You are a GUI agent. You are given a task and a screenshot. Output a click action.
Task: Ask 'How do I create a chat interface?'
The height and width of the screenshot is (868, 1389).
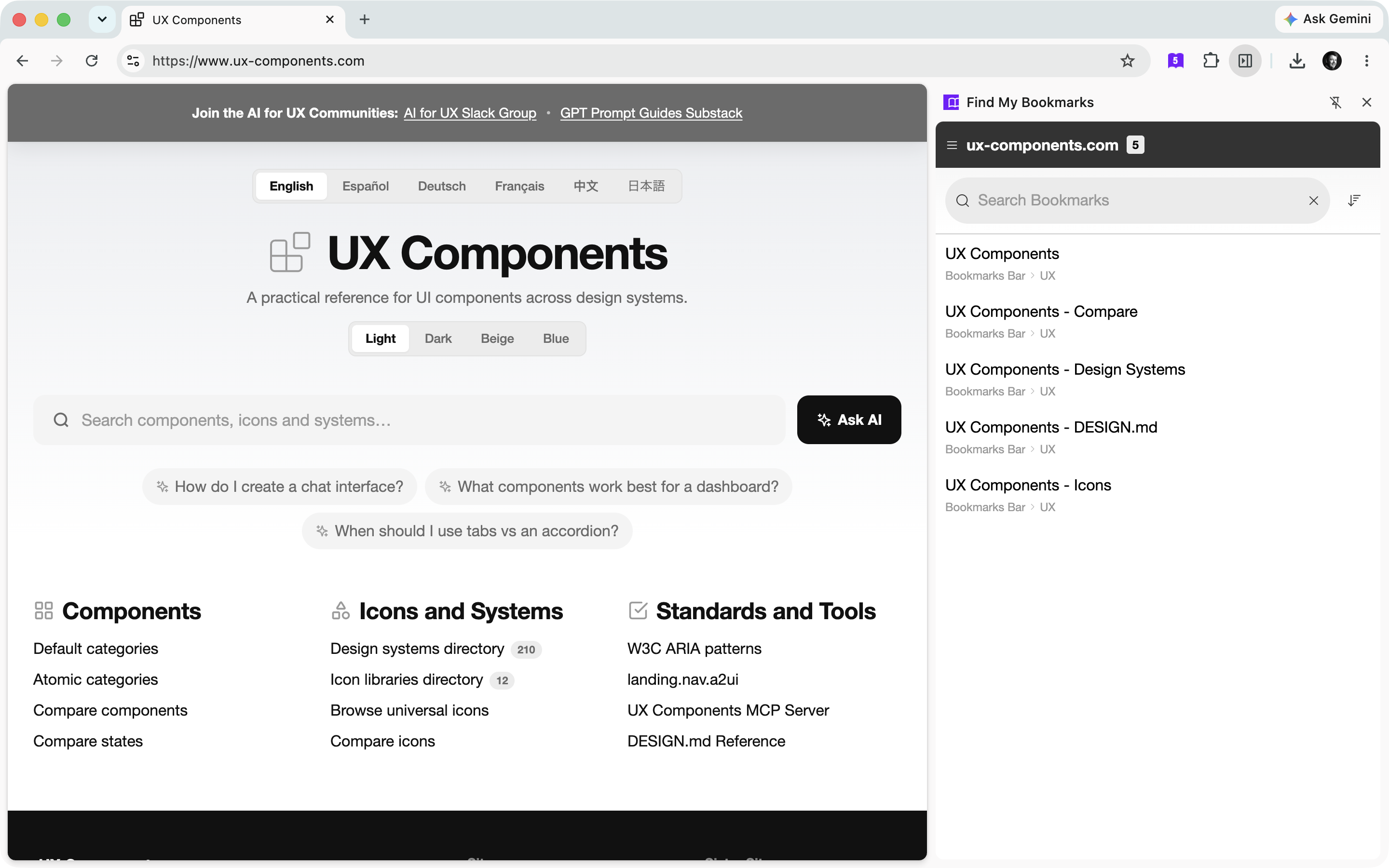[x=280, y=487]
